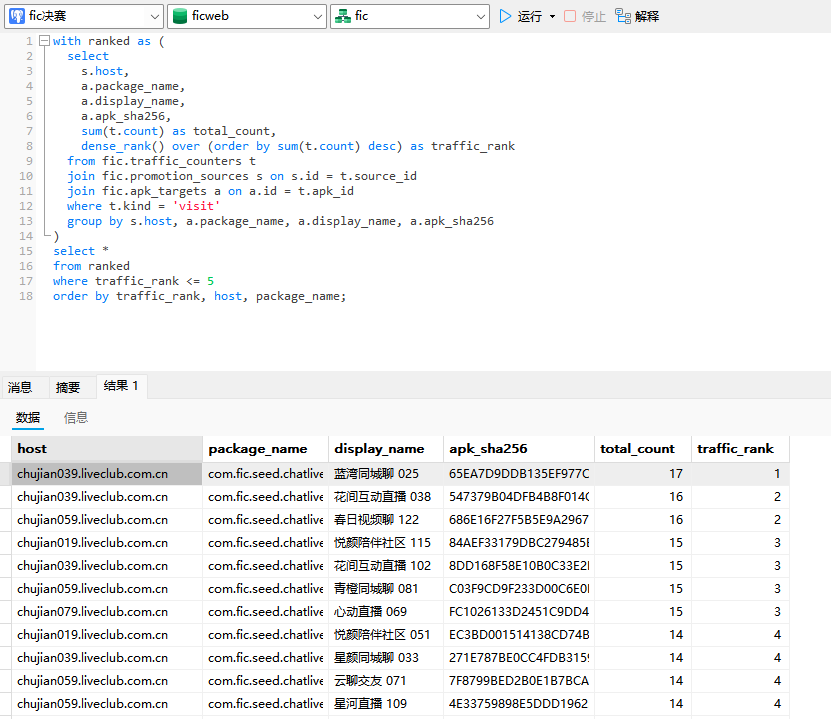Select cell 悦颜陪伴社区 115

pyautogui.click(x=386, y=543)
